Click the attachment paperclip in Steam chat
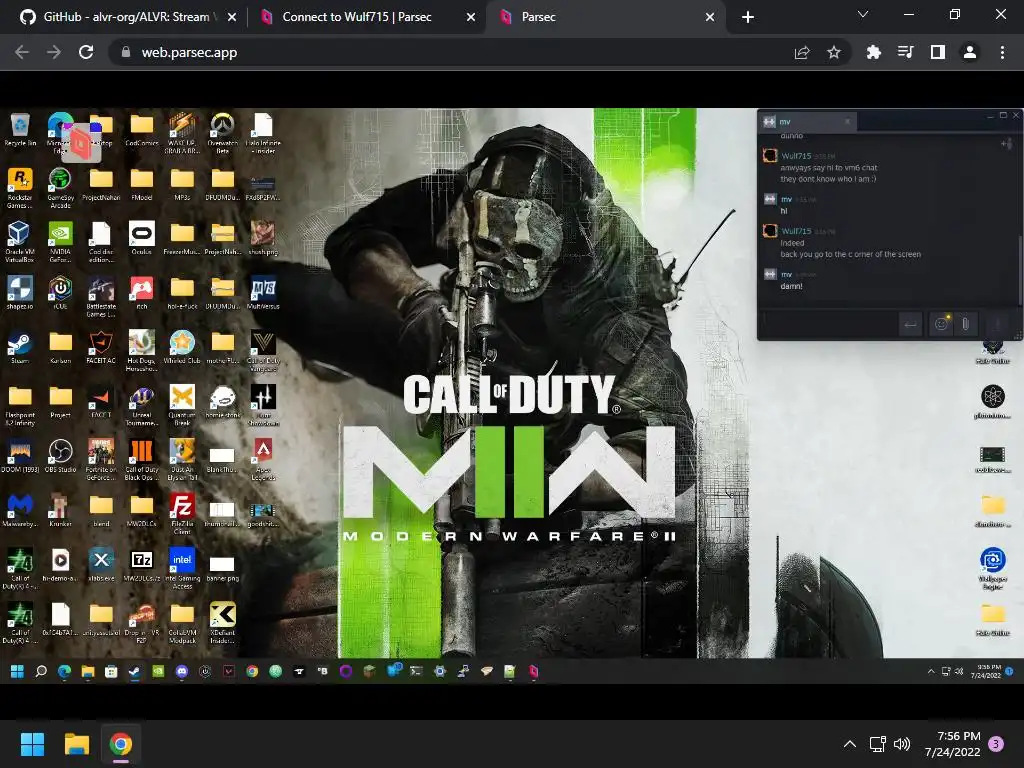This screenshot has width=1024, height=768. pyautogui.click(x=965, y=323)
